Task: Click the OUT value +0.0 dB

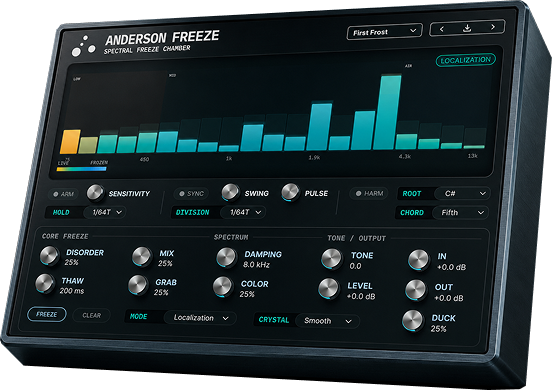Action: tap(449, 298)
